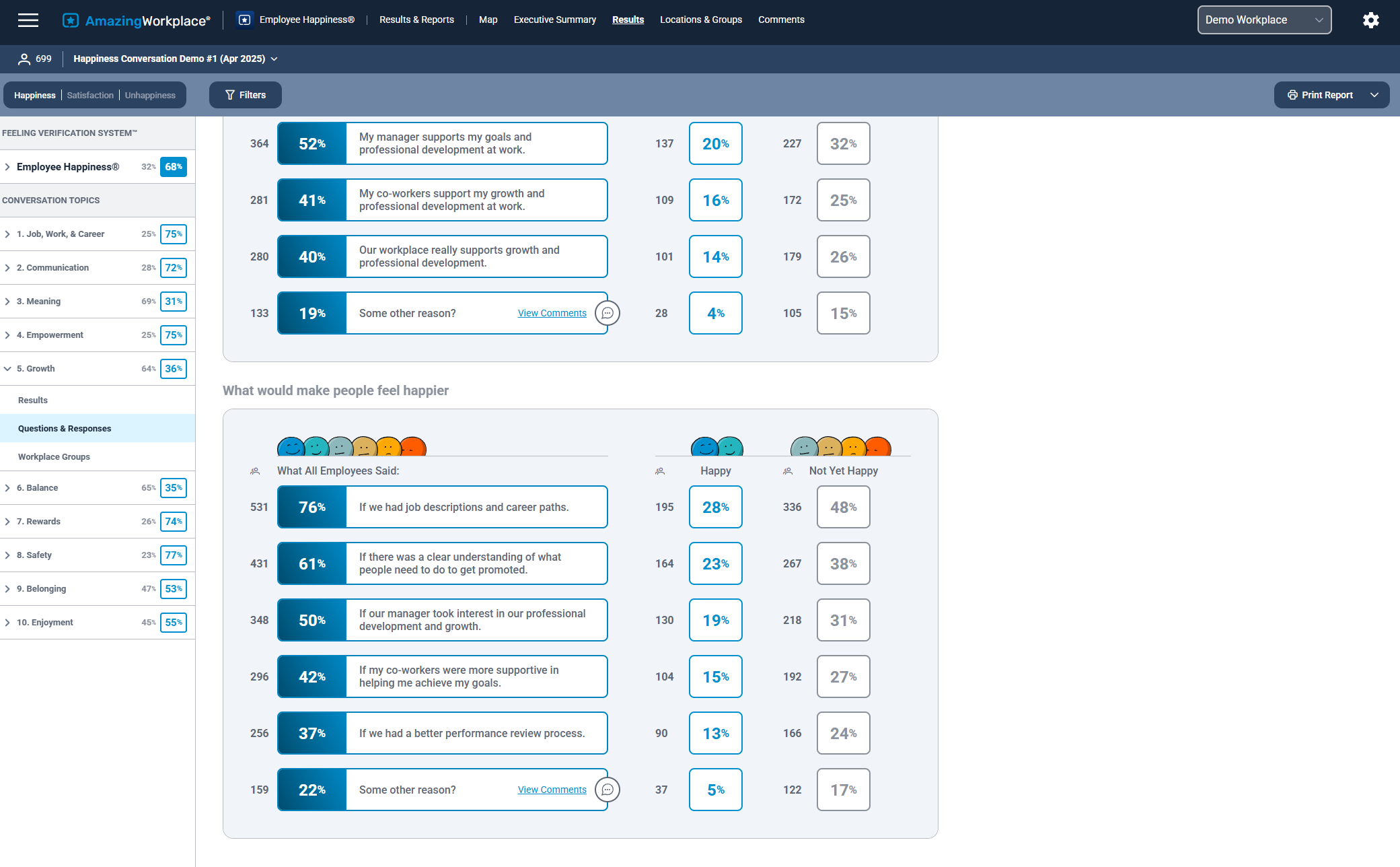The image size is (1400, 867).
Task: Click the participant count person icon
Action: click(x=24, y=59)
